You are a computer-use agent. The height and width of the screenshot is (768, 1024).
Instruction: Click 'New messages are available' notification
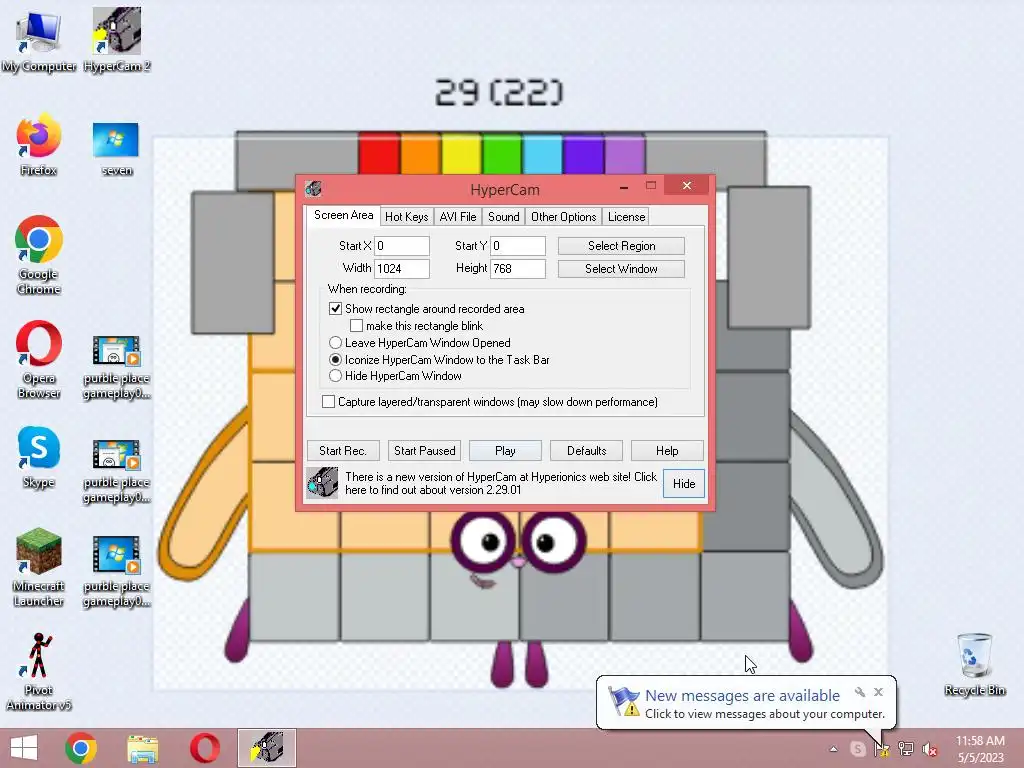[x=742, y=696]
